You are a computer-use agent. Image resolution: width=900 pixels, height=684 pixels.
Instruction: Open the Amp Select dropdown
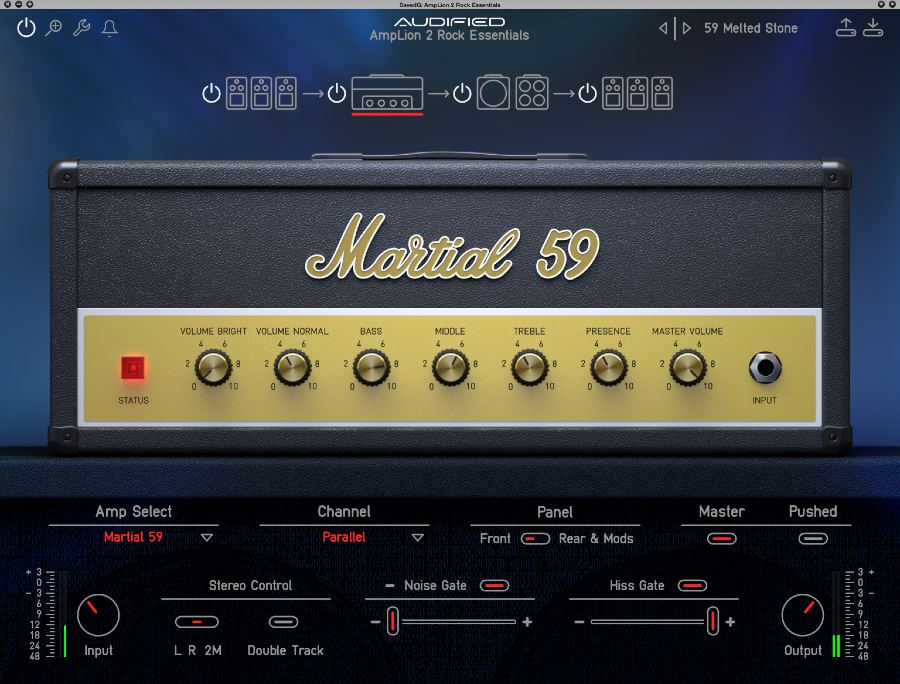[207, 537]
